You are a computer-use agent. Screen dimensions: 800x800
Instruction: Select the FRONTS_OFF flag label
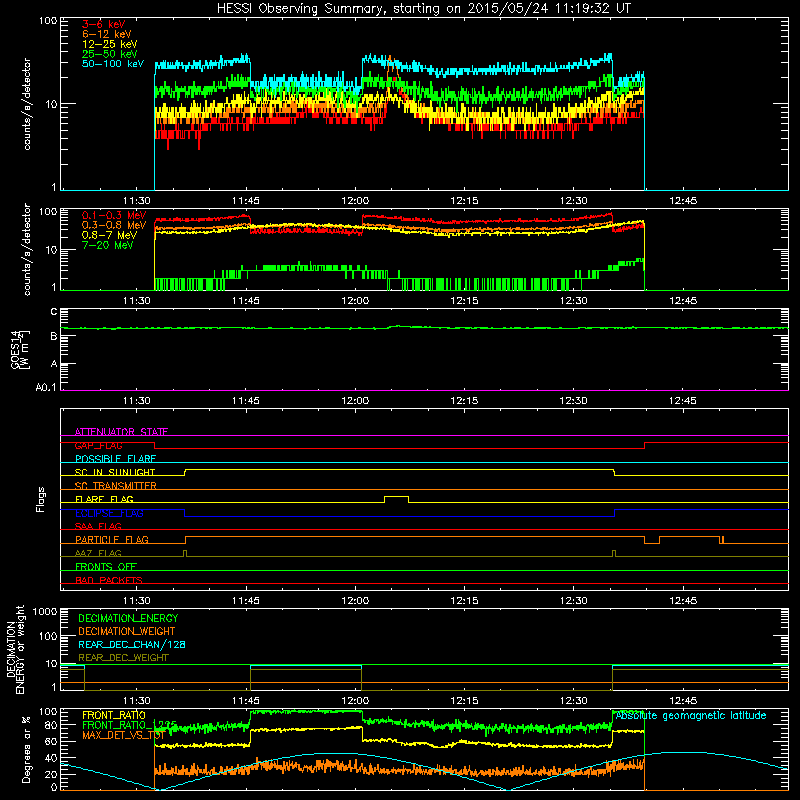coord(106,567)
